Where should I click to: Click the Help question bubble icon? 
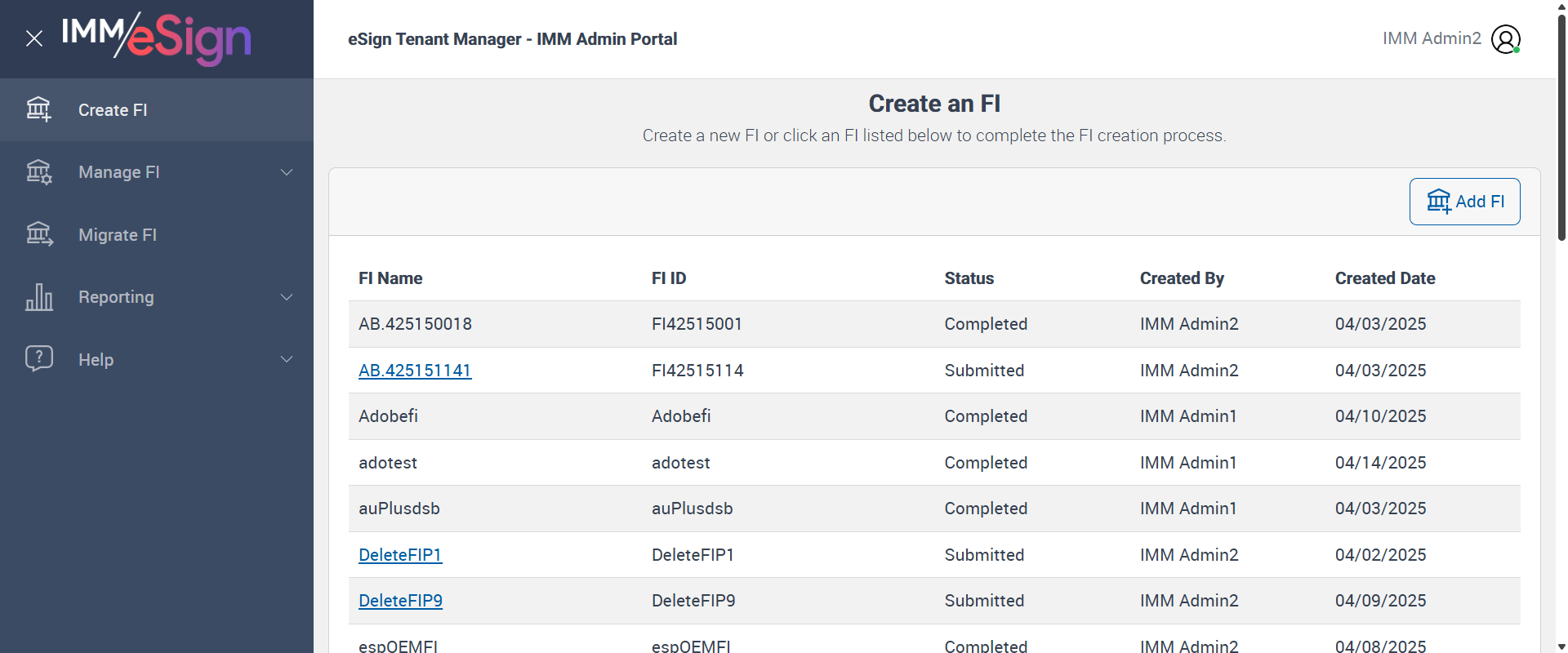tap(38, 359)
